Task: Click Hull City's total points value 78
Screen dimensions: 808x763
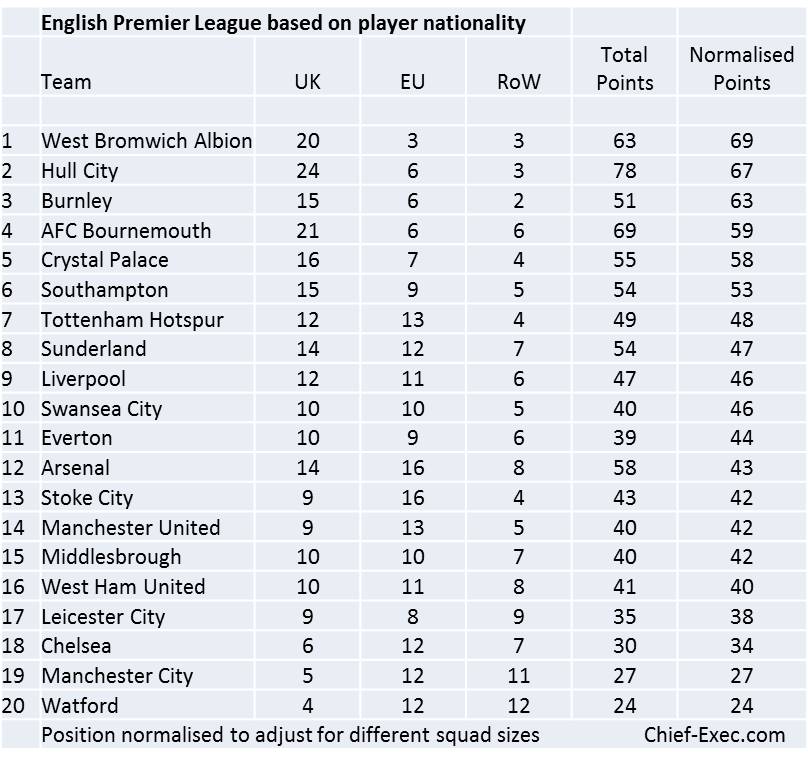Action: pyautogui.click(x=624, y=171)
